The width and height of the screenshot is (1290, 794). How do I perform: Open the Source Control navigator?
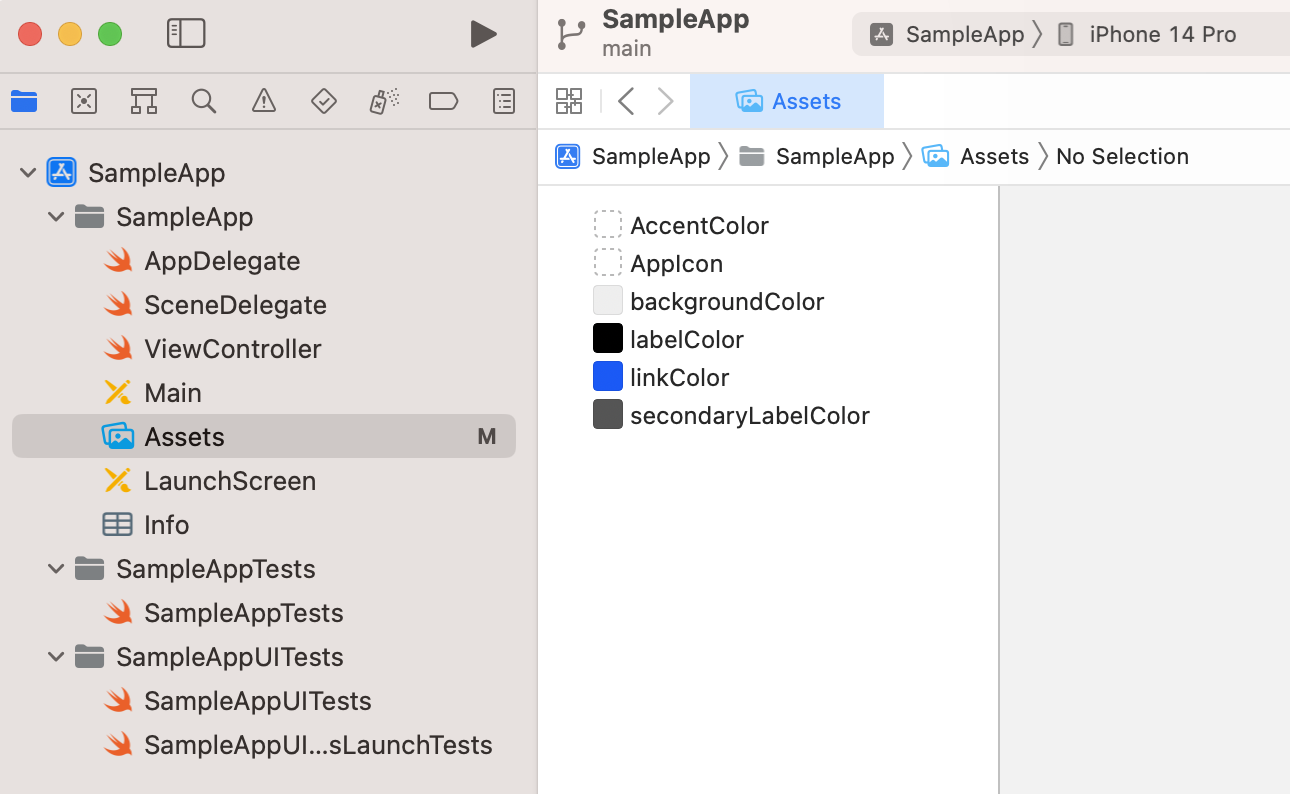point(84,101)
